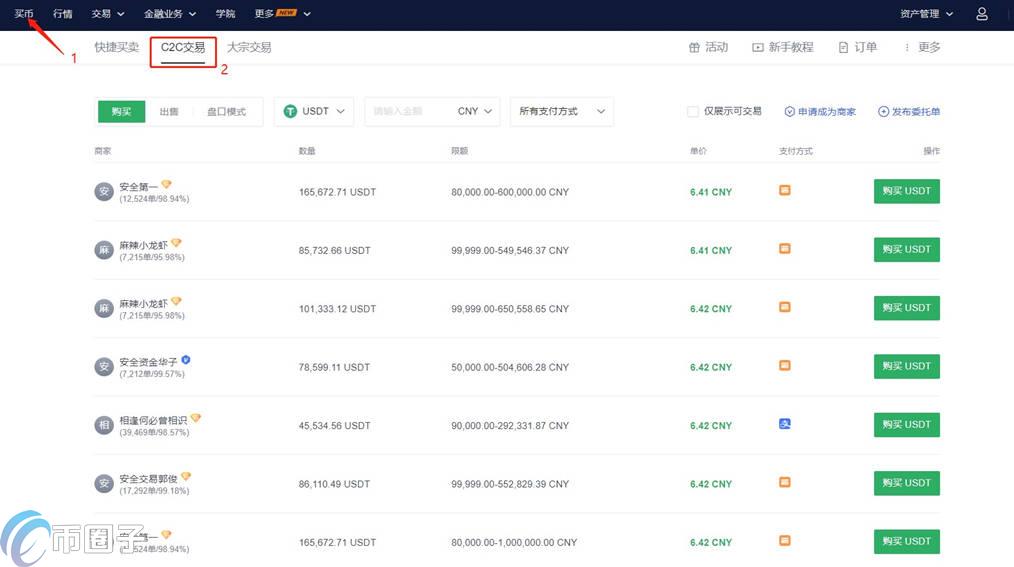Click bank card payment icon in 165,672.71 USDT 6.41 row
This screenshot has width=1014, height=567.
(x=784, y=191)
